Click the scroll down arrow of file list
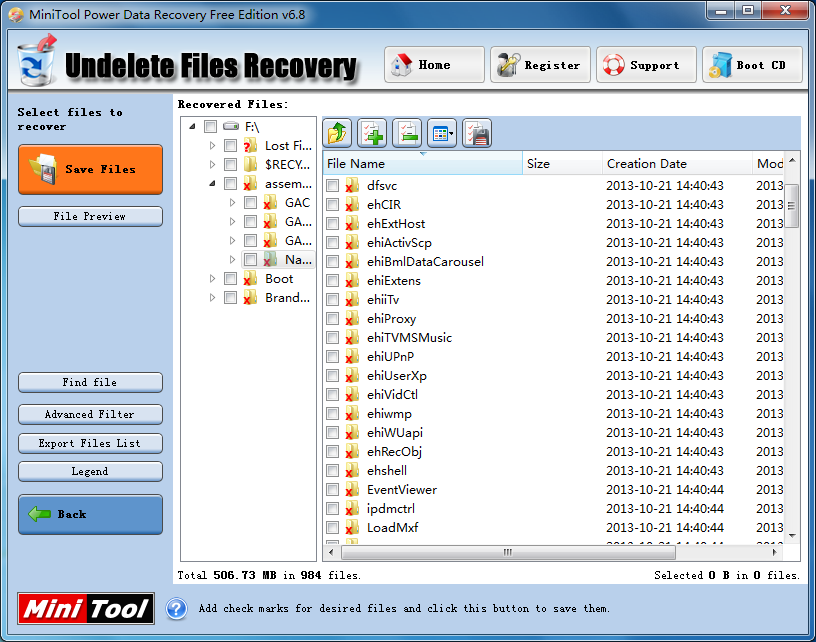 pyautogui.click(x=792, y=535)
